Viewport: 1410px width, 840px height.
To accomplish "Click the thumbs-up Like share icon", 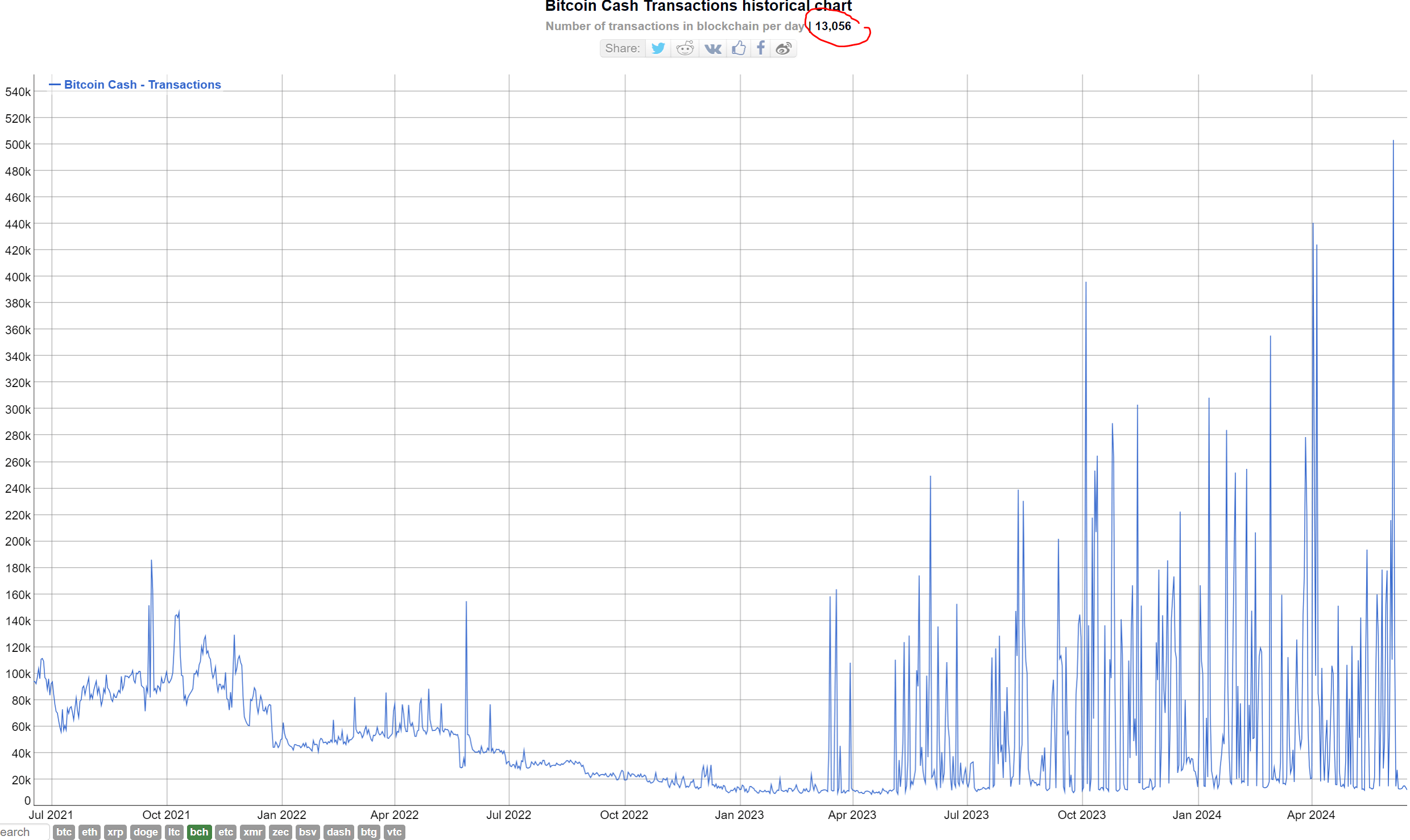I will point(739,48).
